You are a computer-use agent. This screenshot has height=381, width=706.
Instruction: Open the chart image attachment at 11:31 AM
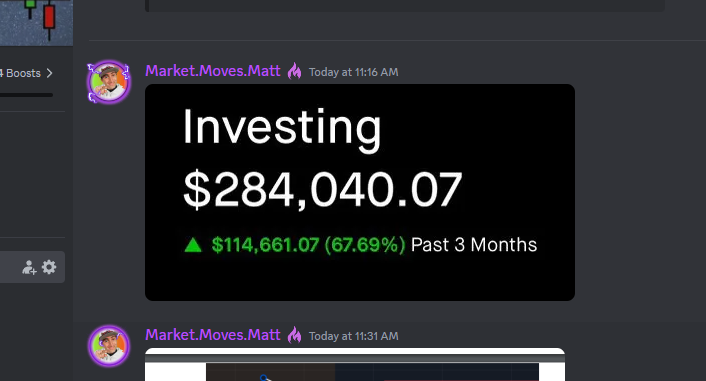pyautogui.click(x=355, y=364)
